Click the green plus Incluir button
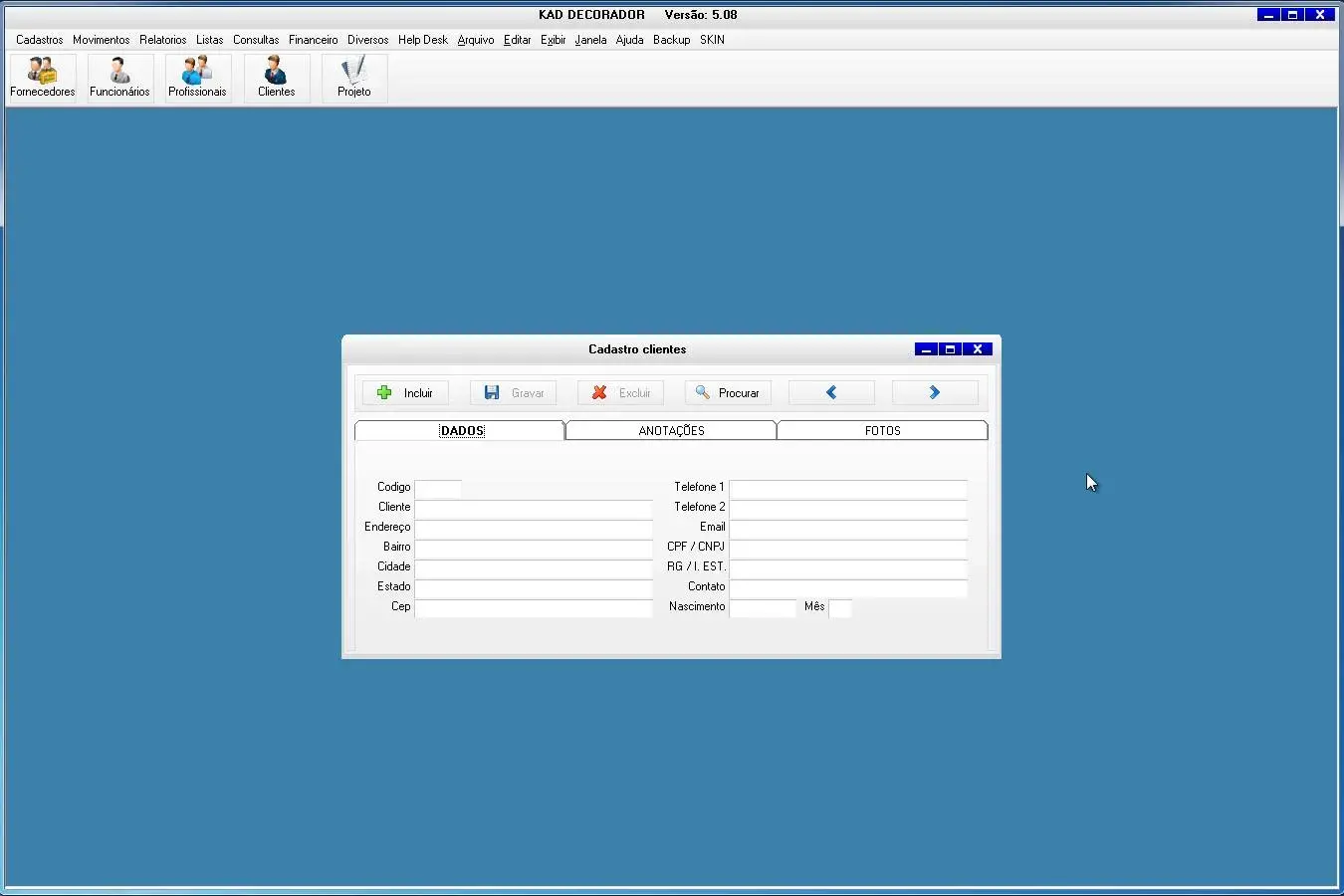1344x896 pixels. pyautogui.click(x=405, y=393)
